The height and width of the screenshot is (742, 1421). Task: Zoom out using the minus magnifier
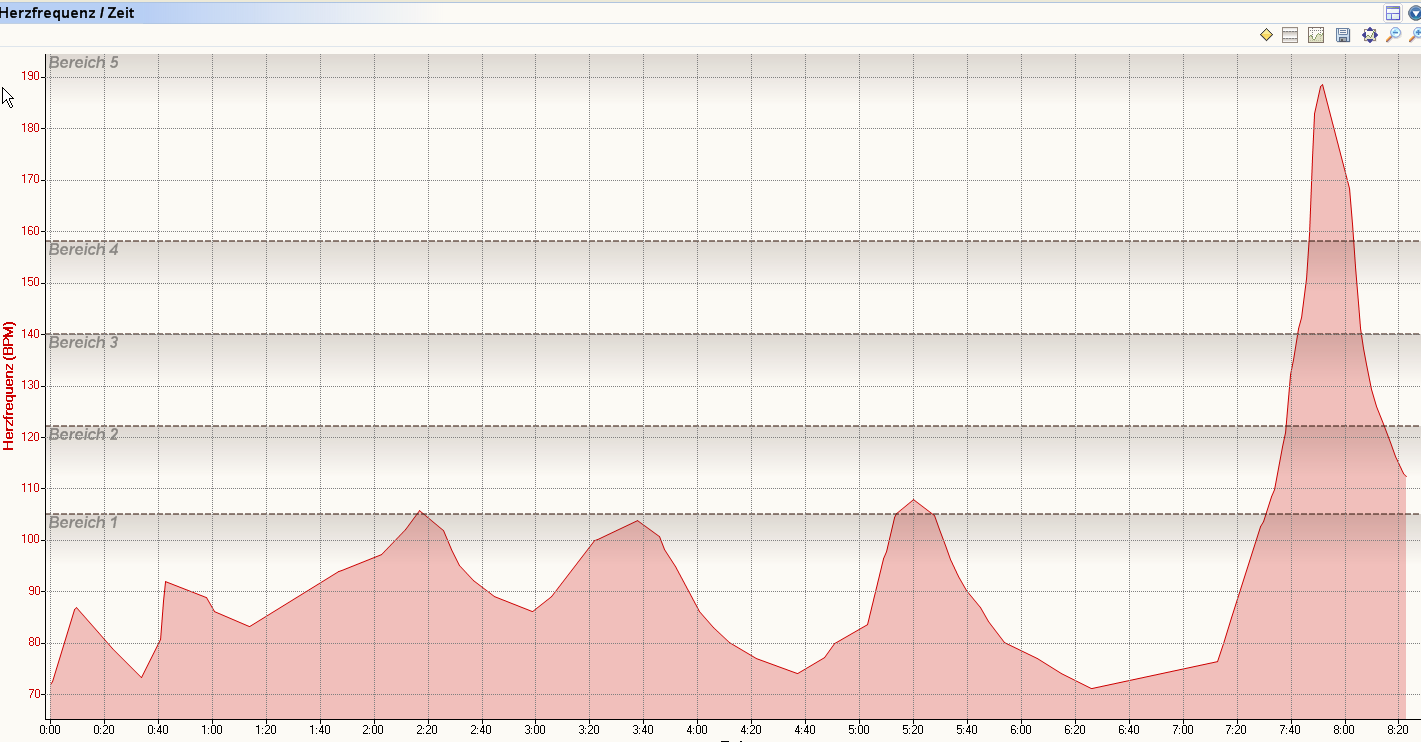[1394, 35]
